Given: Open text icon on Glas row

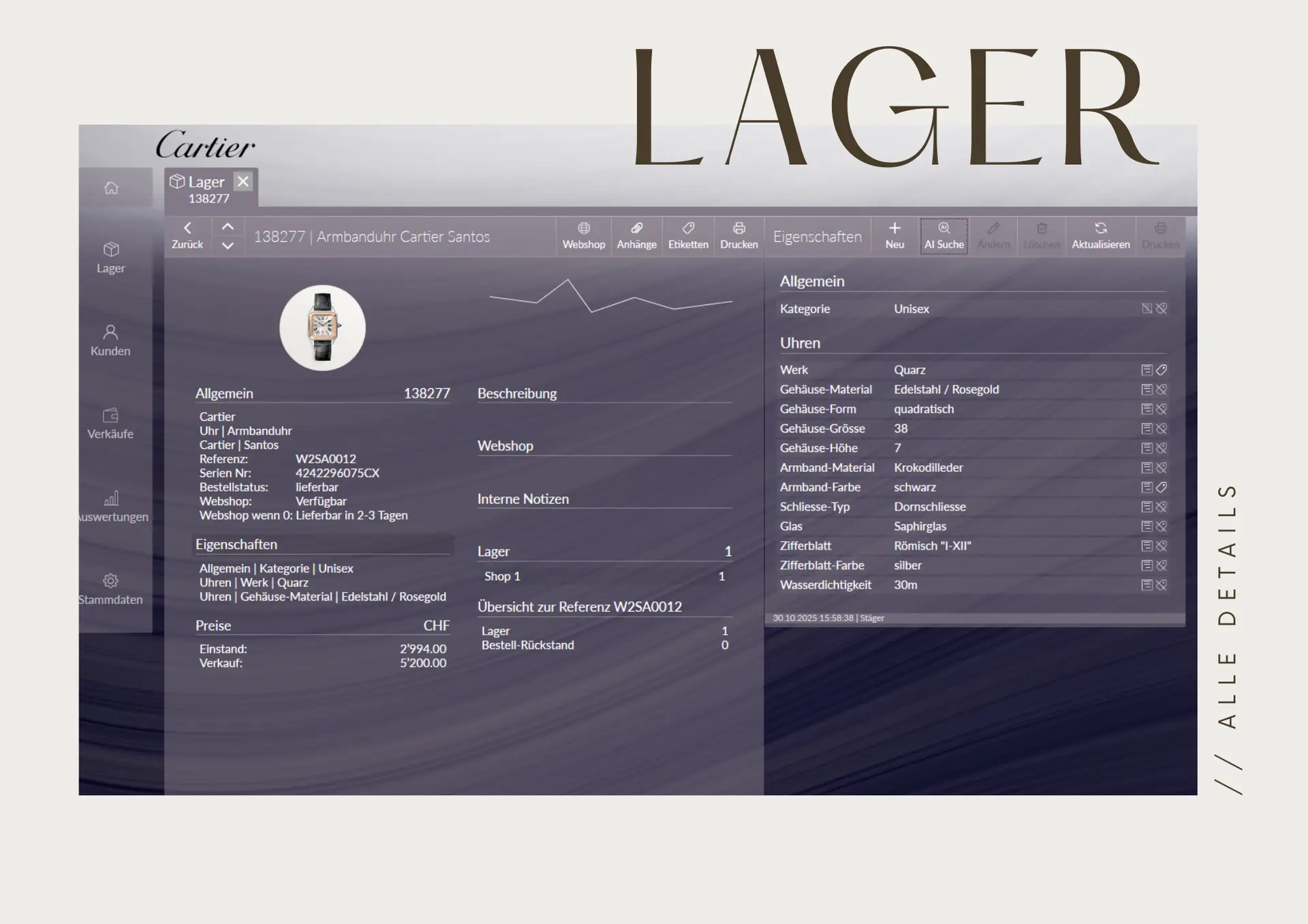Looking at the screenshot, I should coord(1147,526).
